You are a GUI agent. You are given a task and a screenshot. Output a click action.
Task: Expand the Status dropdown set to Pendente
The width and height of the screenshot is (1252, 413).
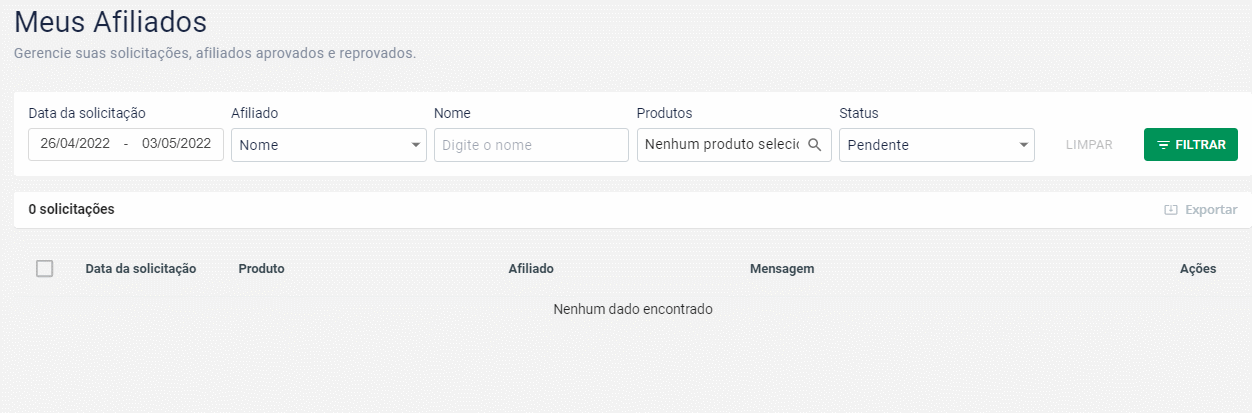936,145
